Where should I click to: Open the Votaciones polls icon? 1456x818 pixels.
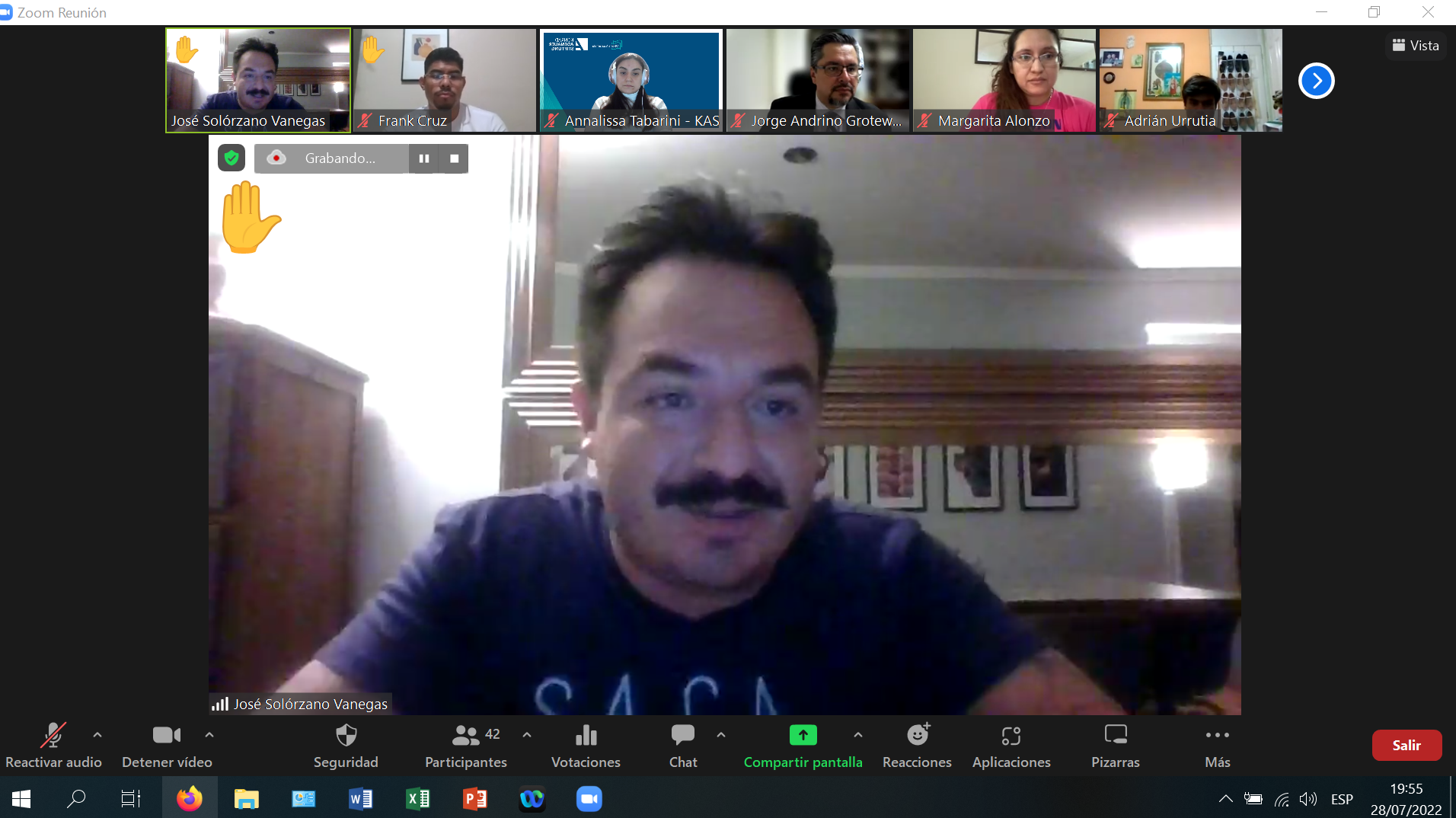[x=586, y=736]
